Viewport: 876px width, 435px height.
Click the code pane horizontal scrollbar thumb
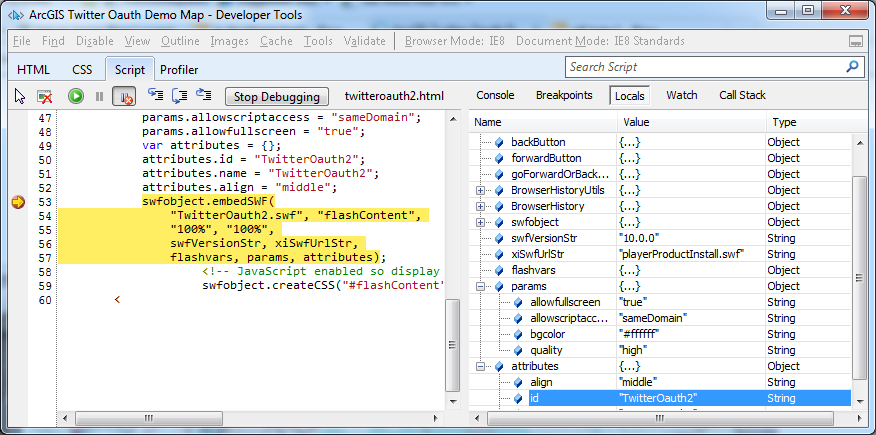(x=148, y=418)
